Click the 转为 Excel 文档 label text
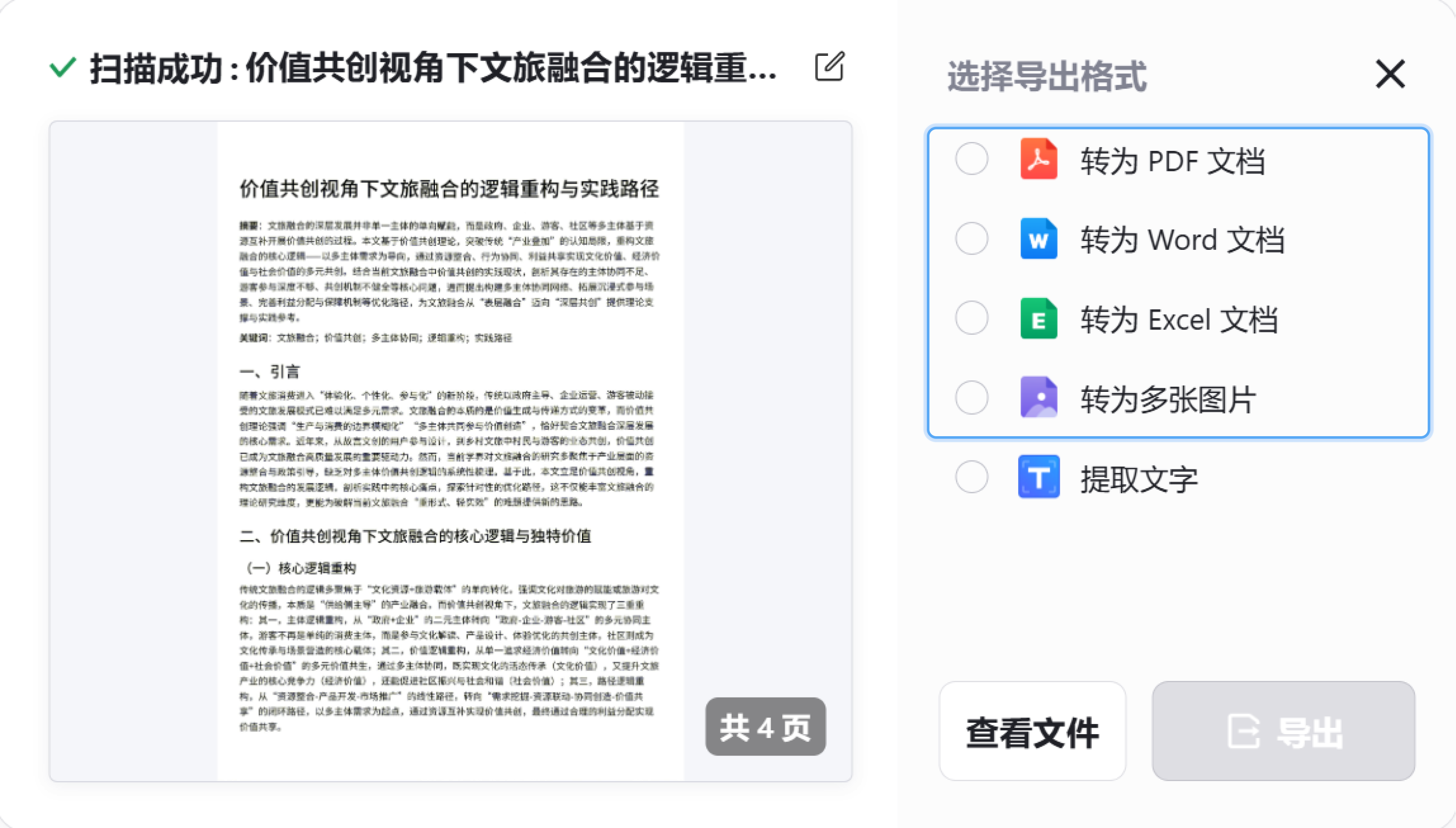Viewport: 1456px width, 828px height. click(x=1180, y=320)
